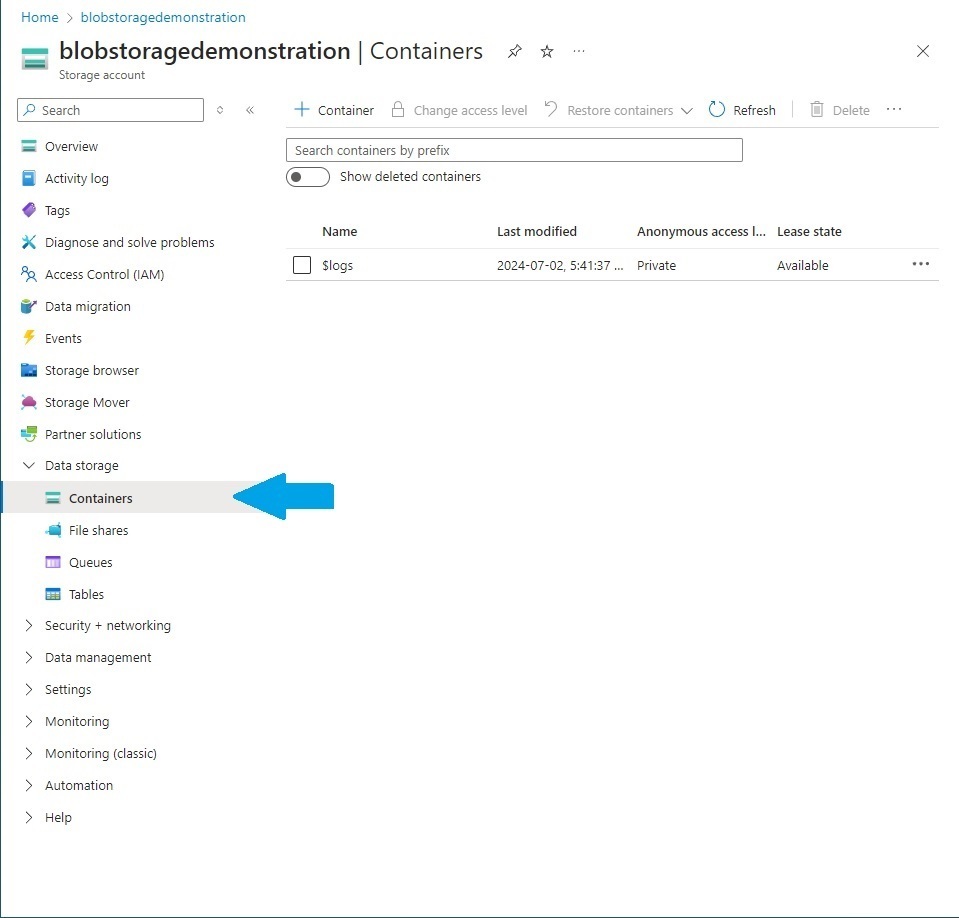Expand the Data management section
Screen dimensions: 959x918
pyautogui.click(x=29, y=657)
